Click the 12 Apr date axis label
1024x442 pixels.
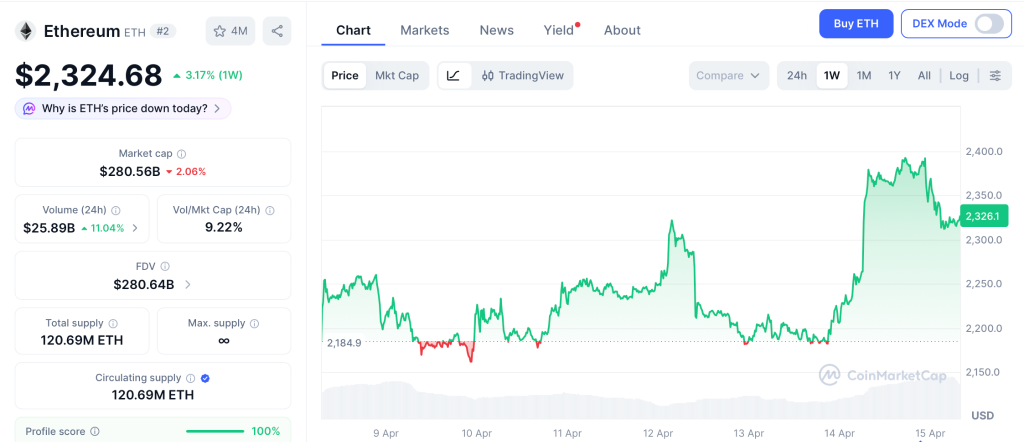[658, 433]
